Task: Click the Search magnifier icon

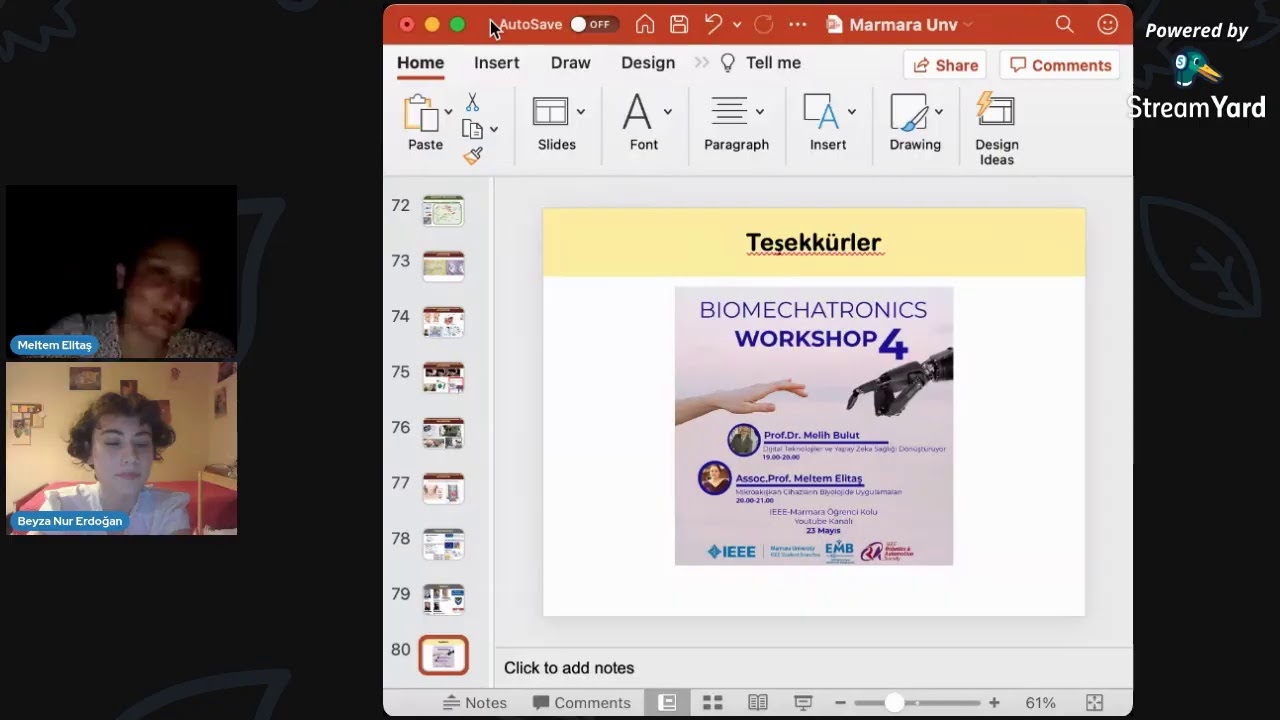Action: point(1064,24)
